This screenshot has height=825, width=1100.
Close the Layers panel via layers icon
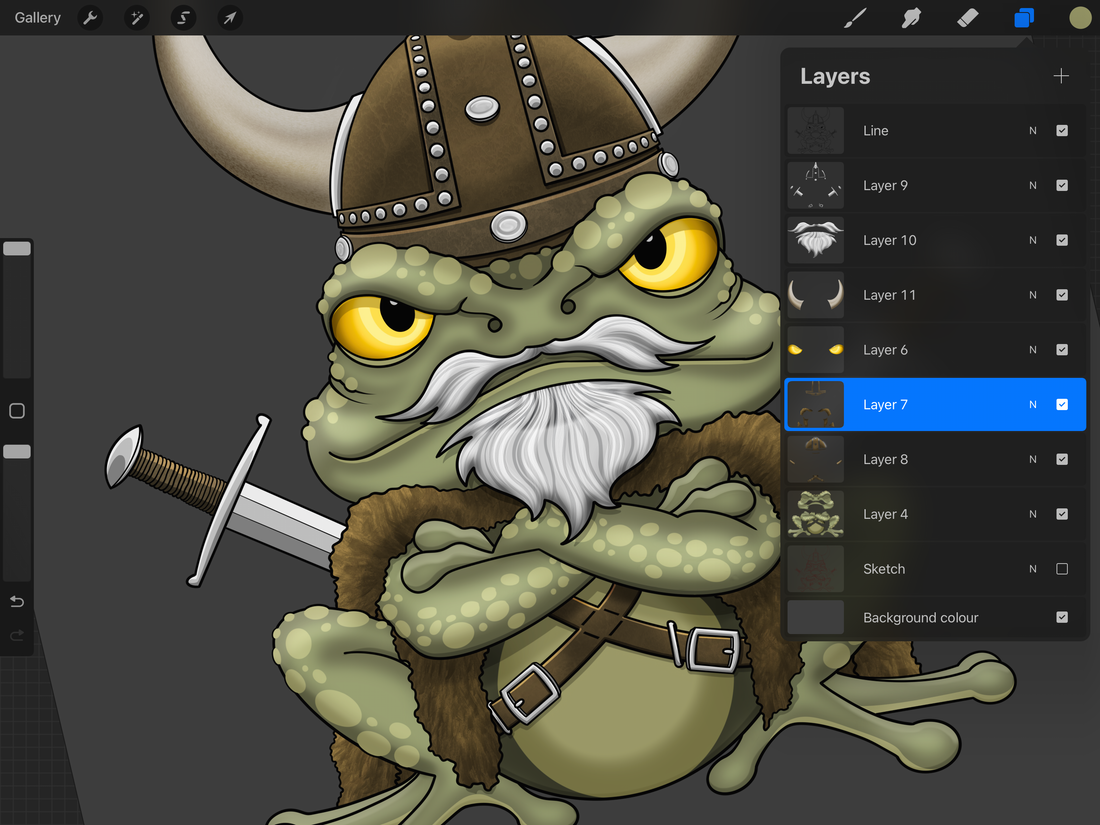[x=1023, y=18]
